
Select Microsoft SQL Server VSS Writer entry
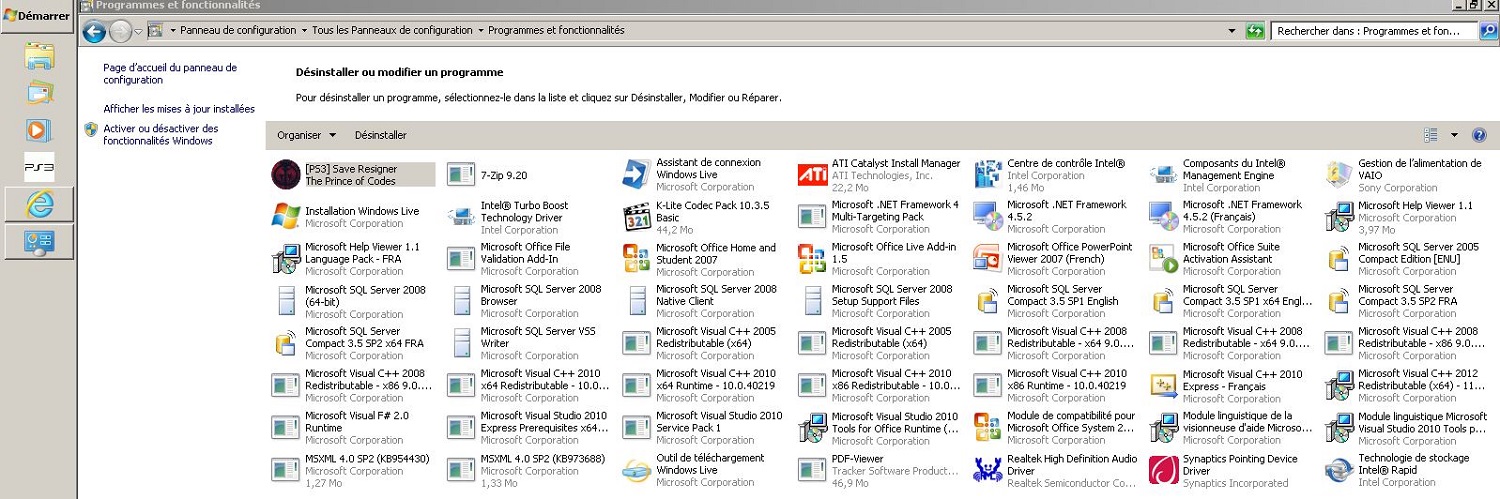[x=527, y=343]
